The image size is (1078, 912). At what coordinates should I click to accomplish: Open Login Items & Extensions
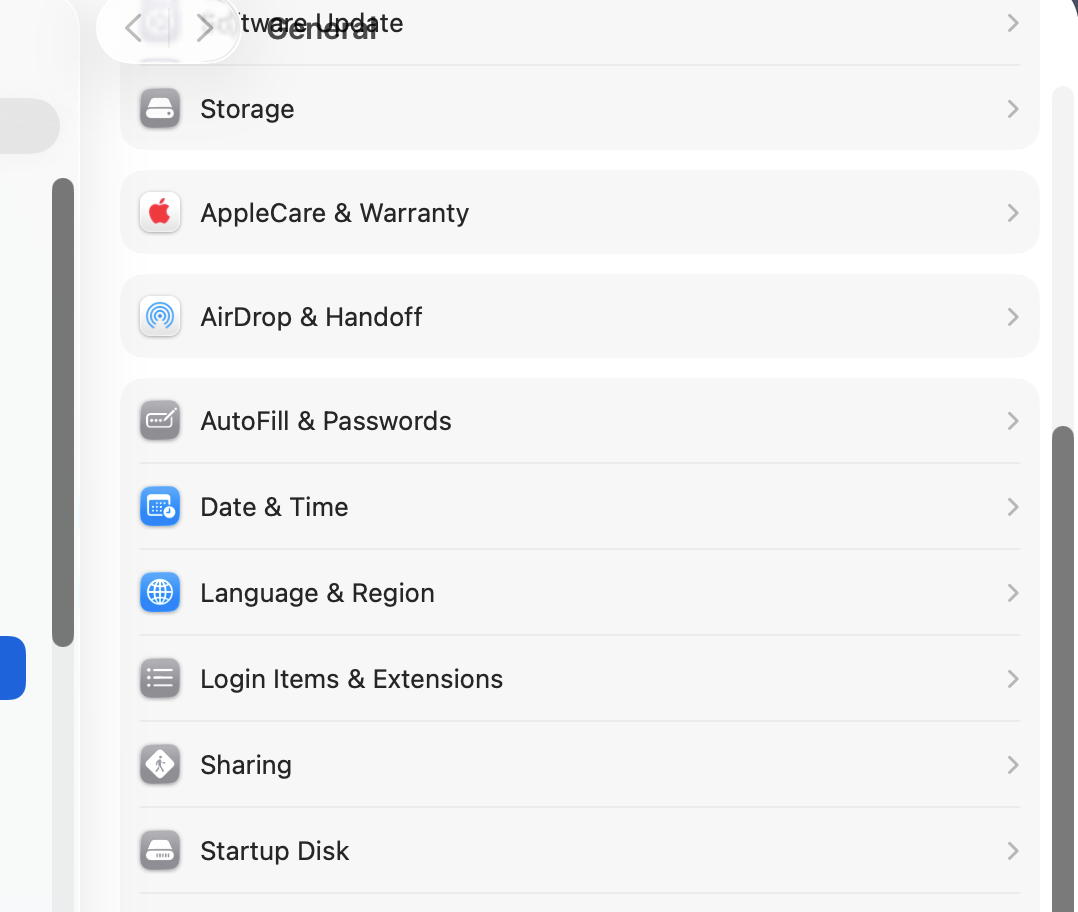click(x=351, y=679)
